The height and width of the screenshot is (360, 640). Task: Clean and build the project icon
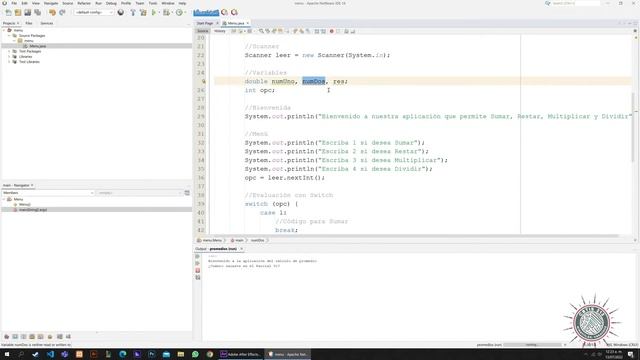click(143, 13)
